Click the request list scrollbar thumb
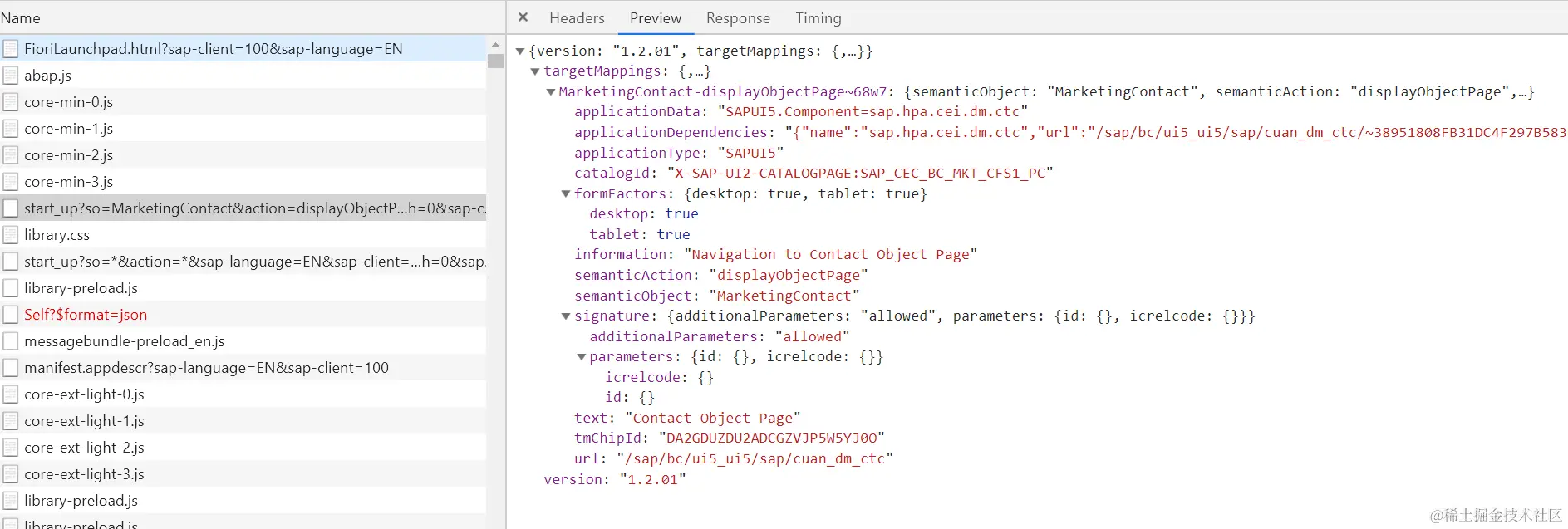1568x529 pixels. (495, 61)
